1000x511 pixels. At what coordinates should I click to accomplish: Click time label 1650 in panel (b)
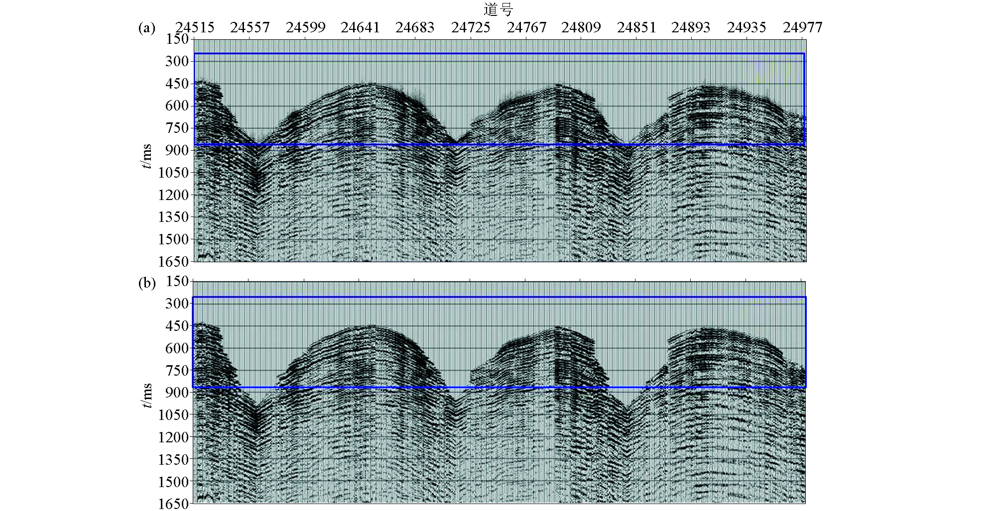173,504
